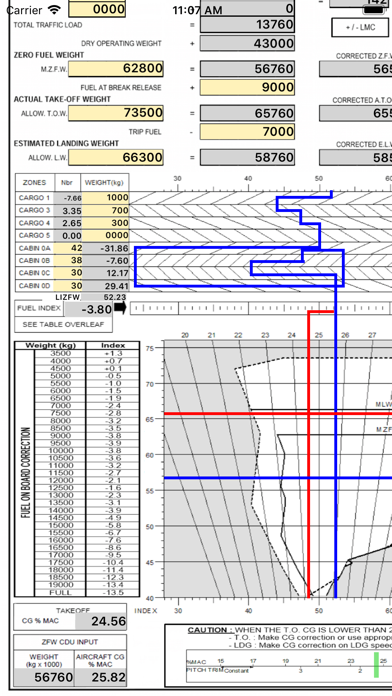Edit Cabin 0D passenger count 30
Image resolution: width=392 pixels, height=696 pixels.
pyautogui.click(x=68, y=286)
